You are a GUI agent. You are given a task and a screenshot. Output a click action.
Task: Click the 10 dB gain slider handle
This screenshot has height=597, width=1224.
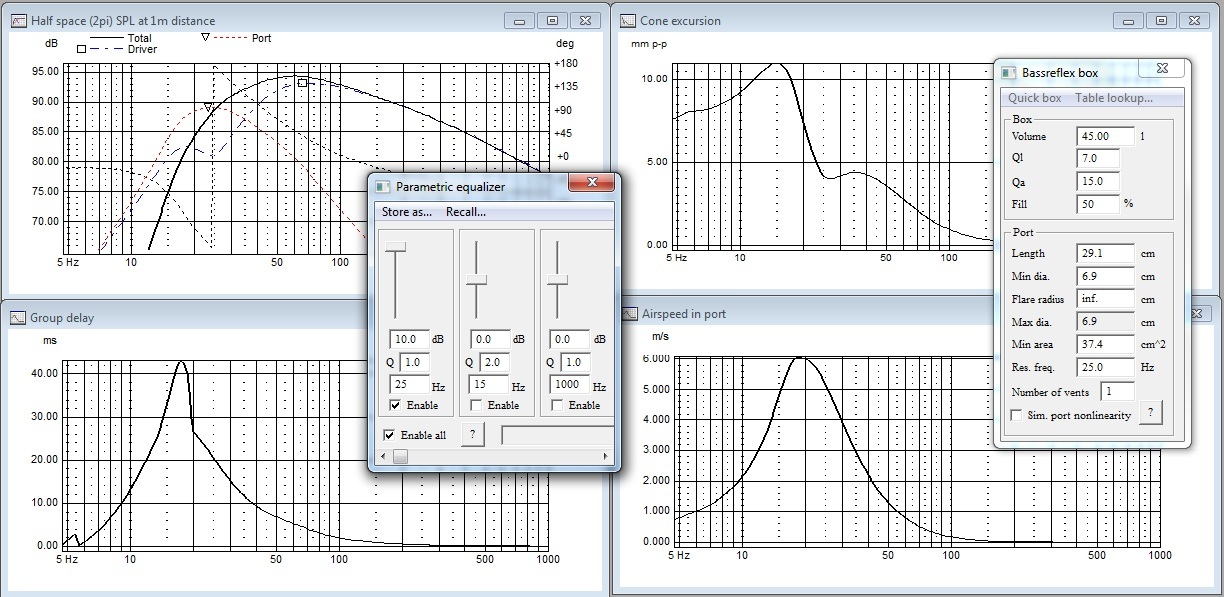[396, 246]
